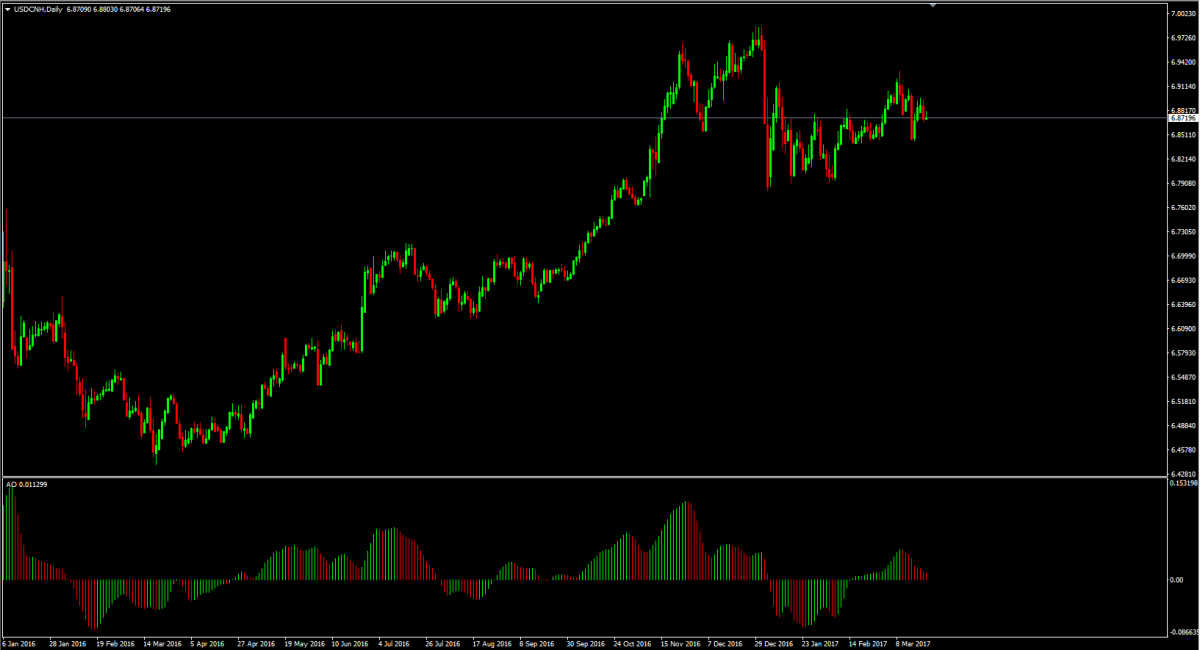Click the chart shift triangle marker at top
1200x650 pixels.
pyautogui.click(x=934, y=5)
